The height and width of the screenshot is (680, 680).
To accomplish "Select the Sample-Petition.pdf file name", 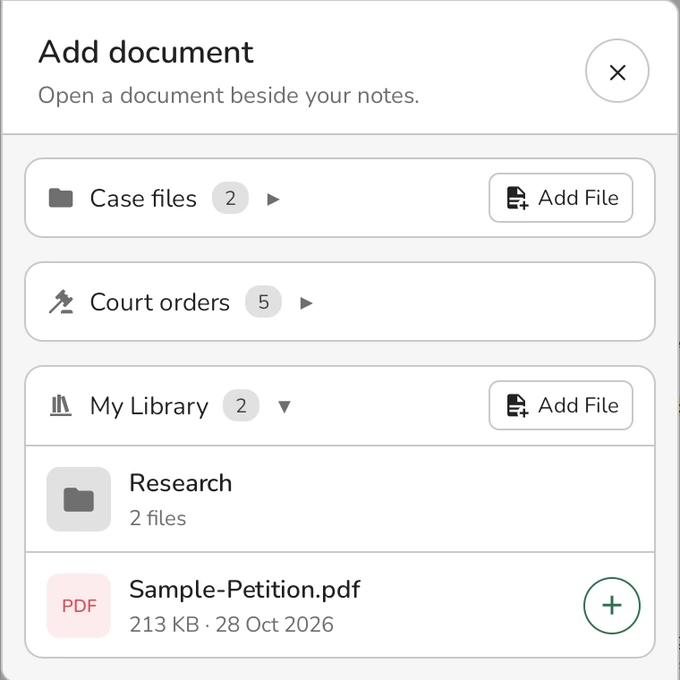I will (245, 589).
